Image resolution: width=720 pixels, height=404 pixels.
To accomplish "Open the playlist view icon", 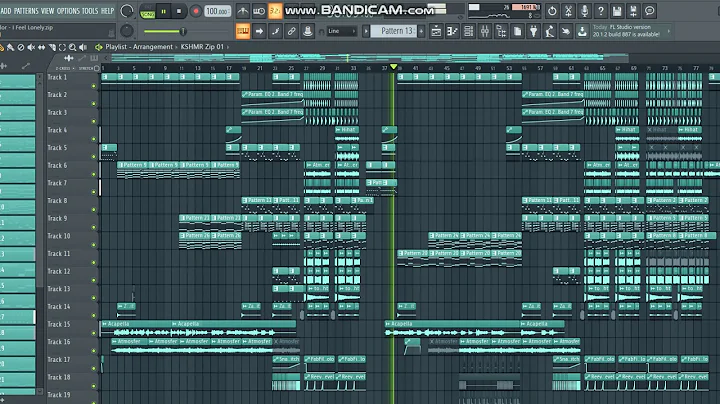I will (436, 31).
